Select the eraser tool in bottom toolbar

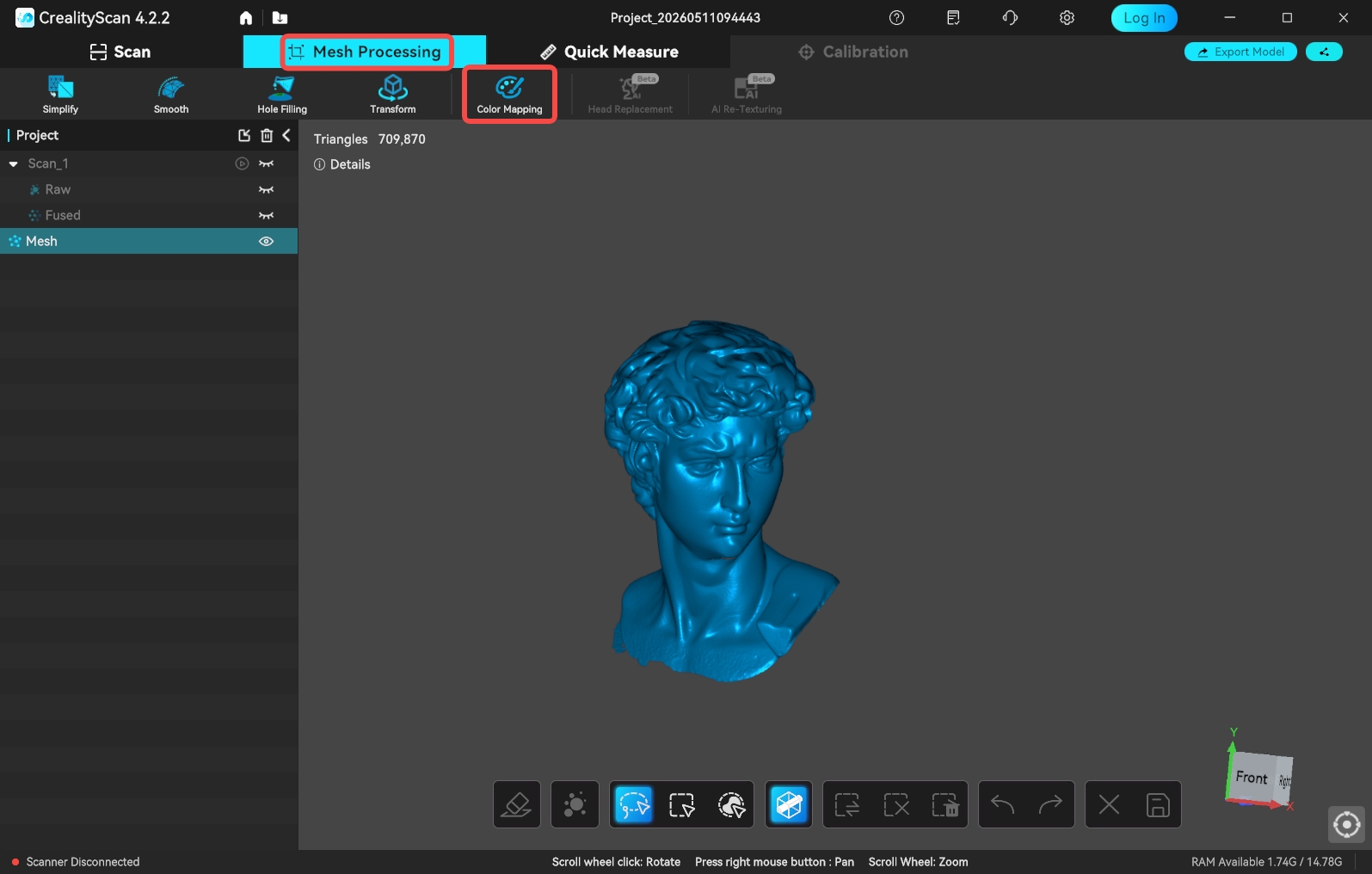[x=517, y=804]
